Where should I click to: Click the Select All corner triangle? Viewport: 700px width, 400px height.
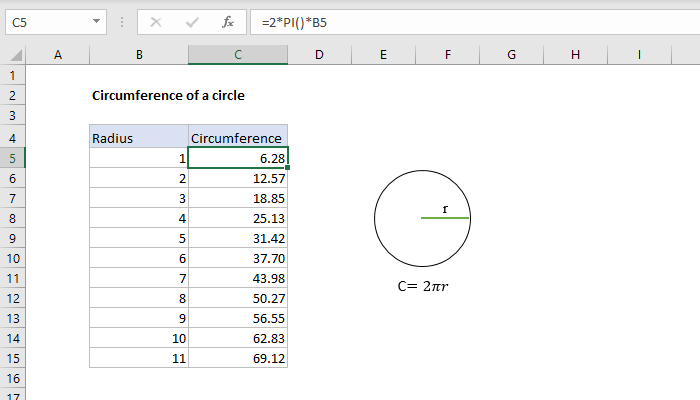[x=16, y=55]
